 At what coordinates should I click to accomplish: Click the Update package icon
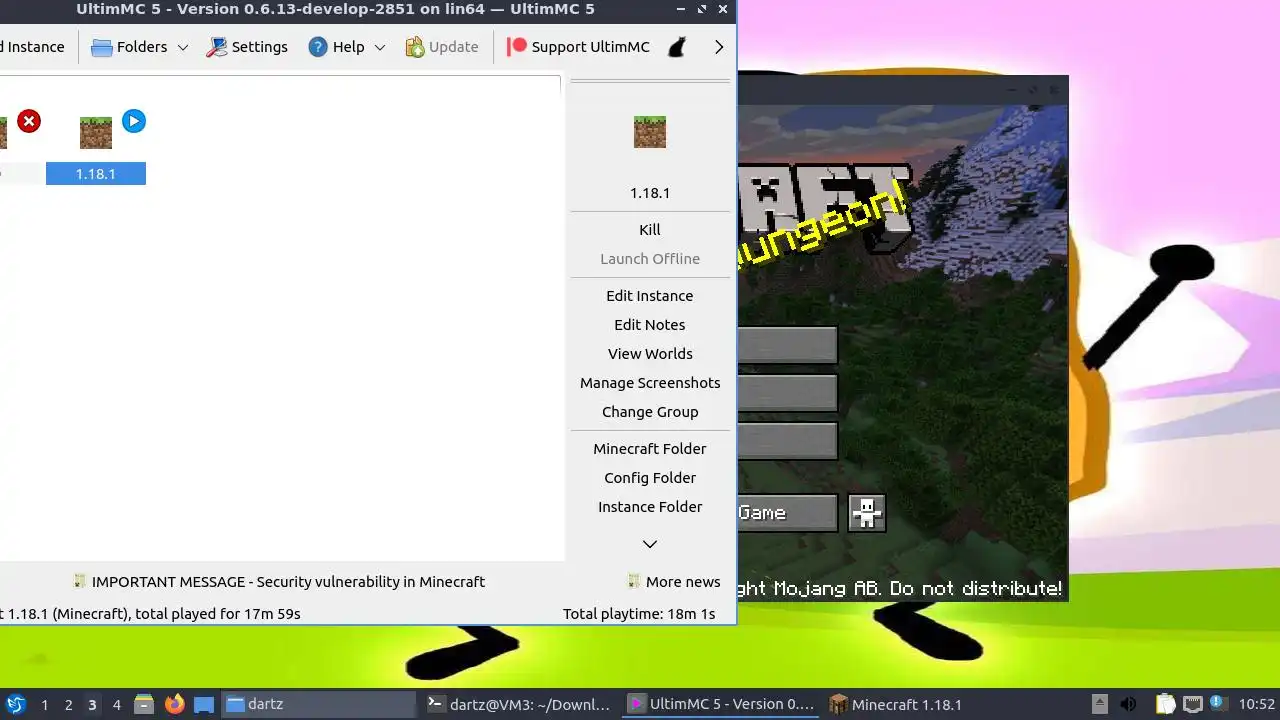pyautogui.click(x=415, y=47)
